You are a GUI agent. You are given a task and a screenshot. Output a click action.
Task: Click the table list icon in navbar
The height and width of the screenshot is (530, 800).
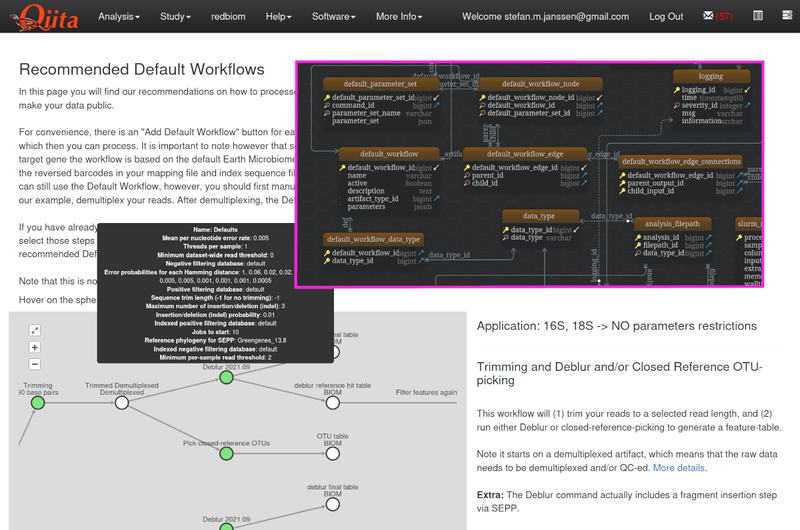[x=758, y=15]
